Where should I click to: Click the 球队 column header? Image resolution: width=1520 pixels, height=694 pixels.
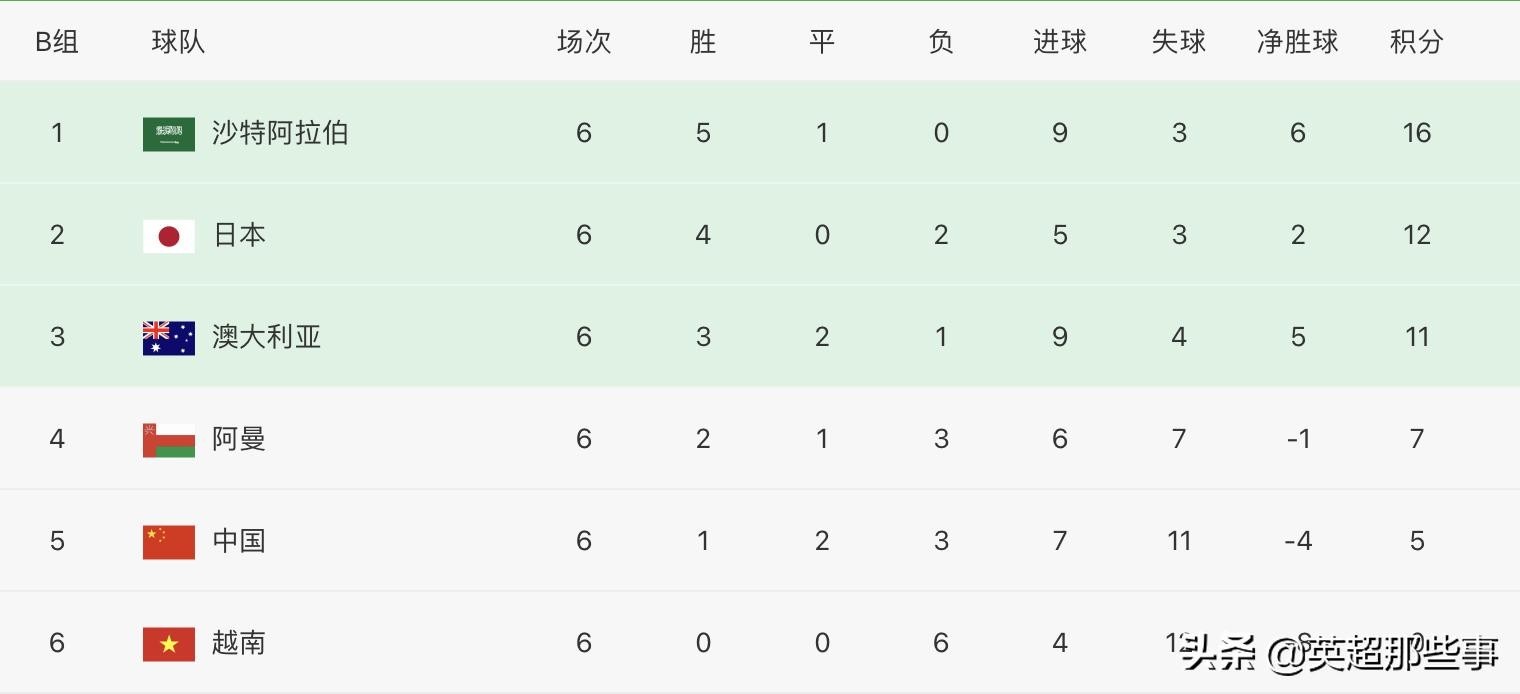pyautogui.click(x=178, y=42)
